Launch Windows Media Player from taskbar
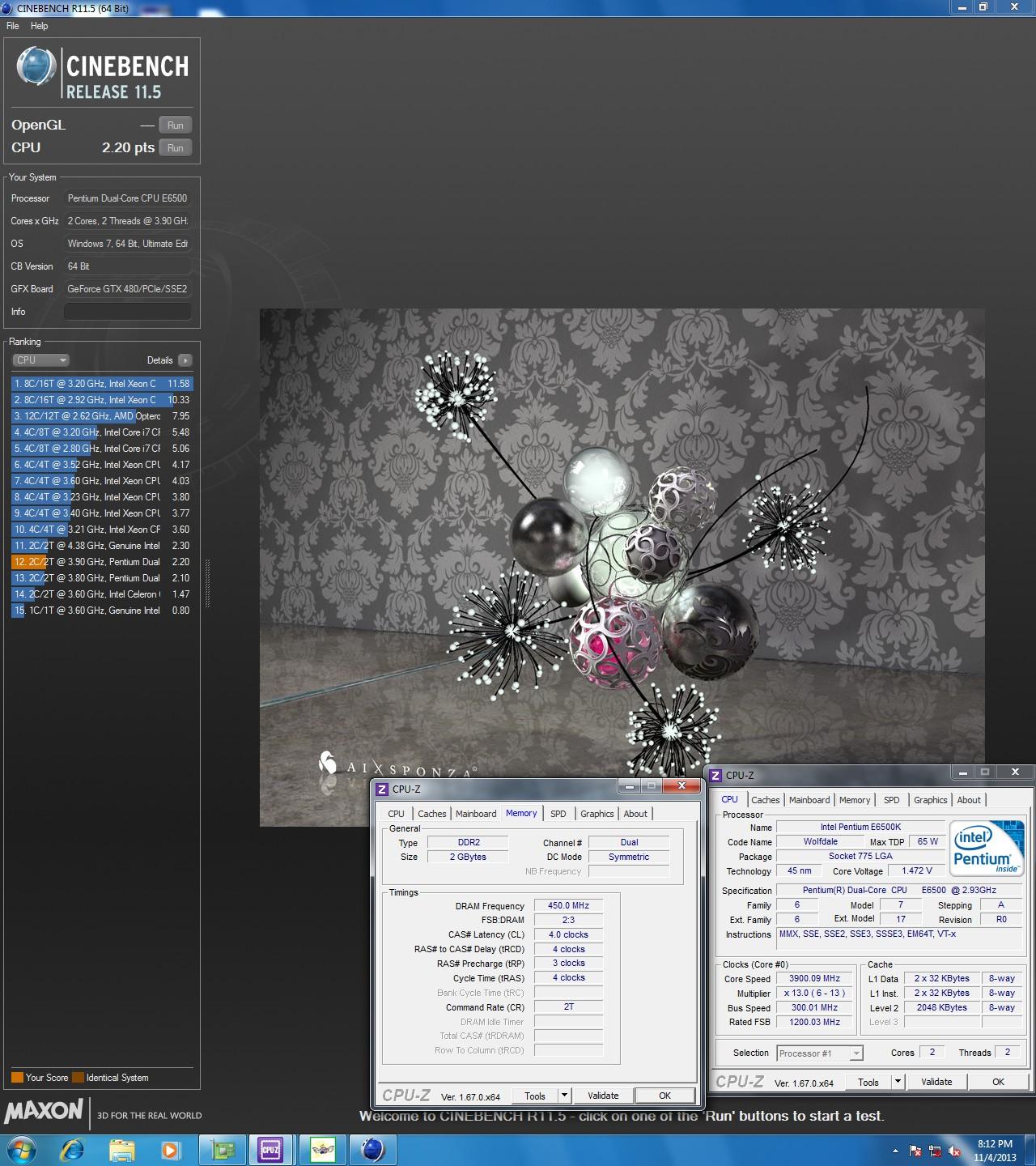The width and height of the screenshot is (1036, 1166). click(x=170, y=1150)
